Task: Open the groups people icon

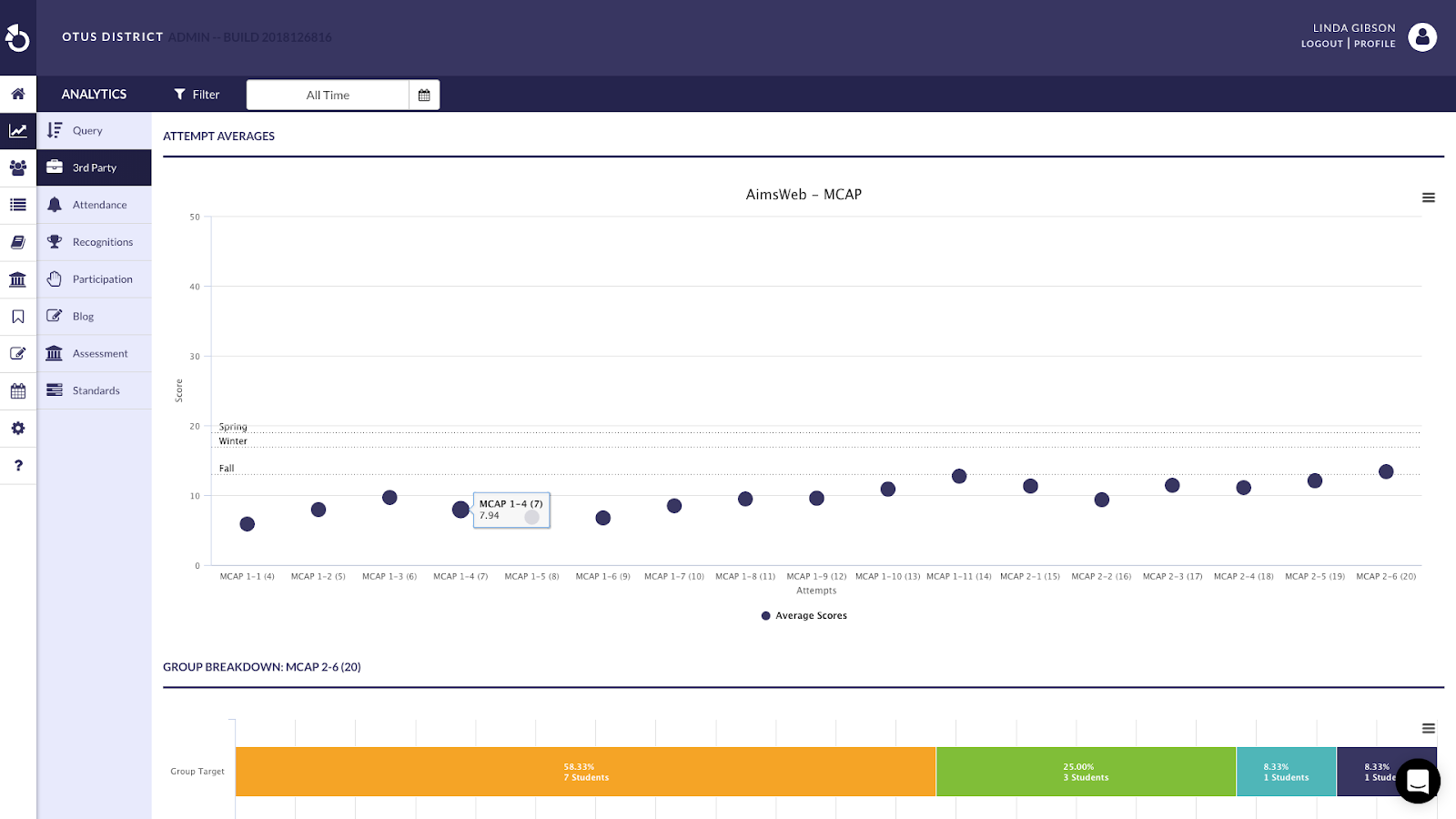Action: point(17,167)
